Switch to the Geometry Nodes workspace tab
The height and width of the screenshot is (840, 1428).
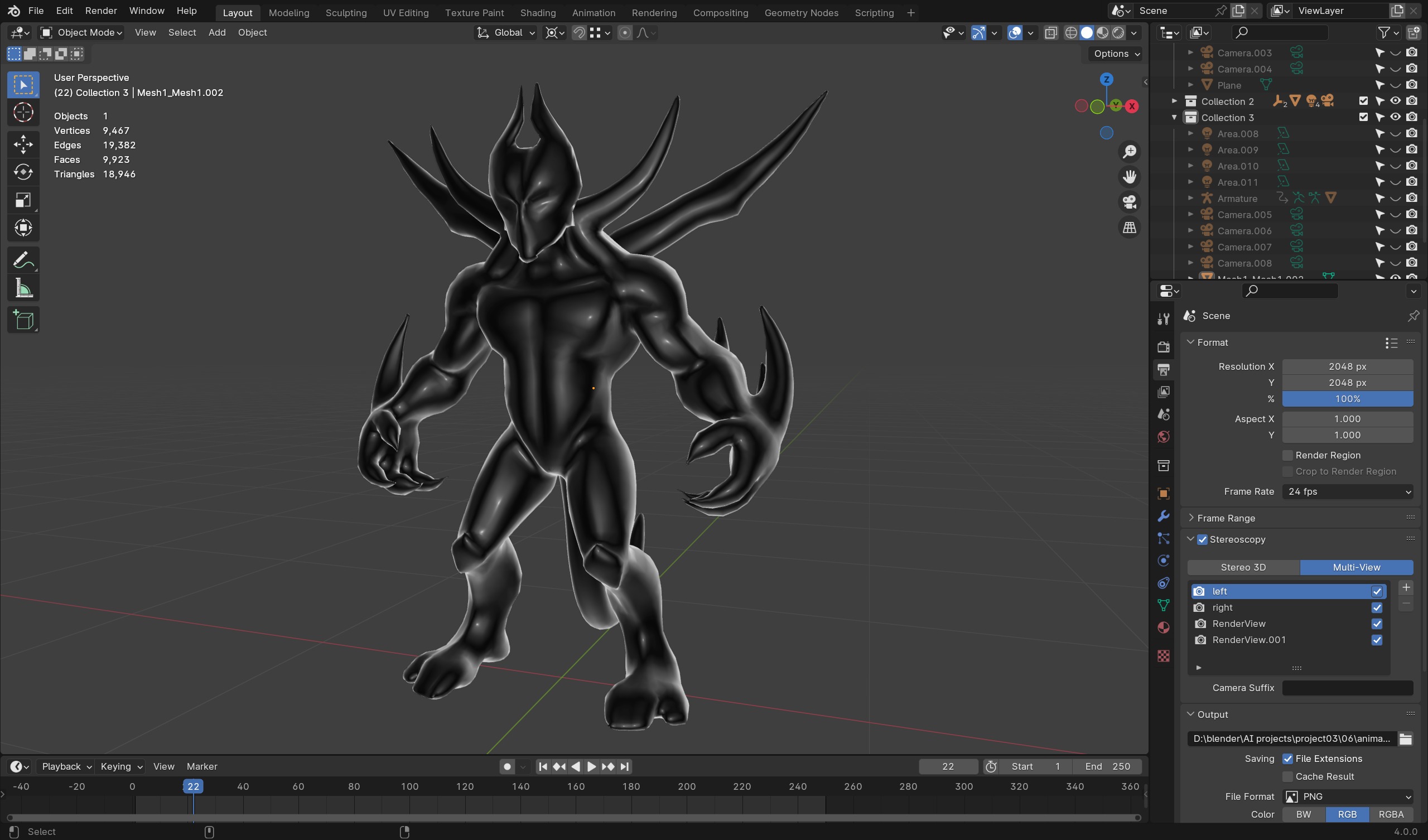point(800,12)
